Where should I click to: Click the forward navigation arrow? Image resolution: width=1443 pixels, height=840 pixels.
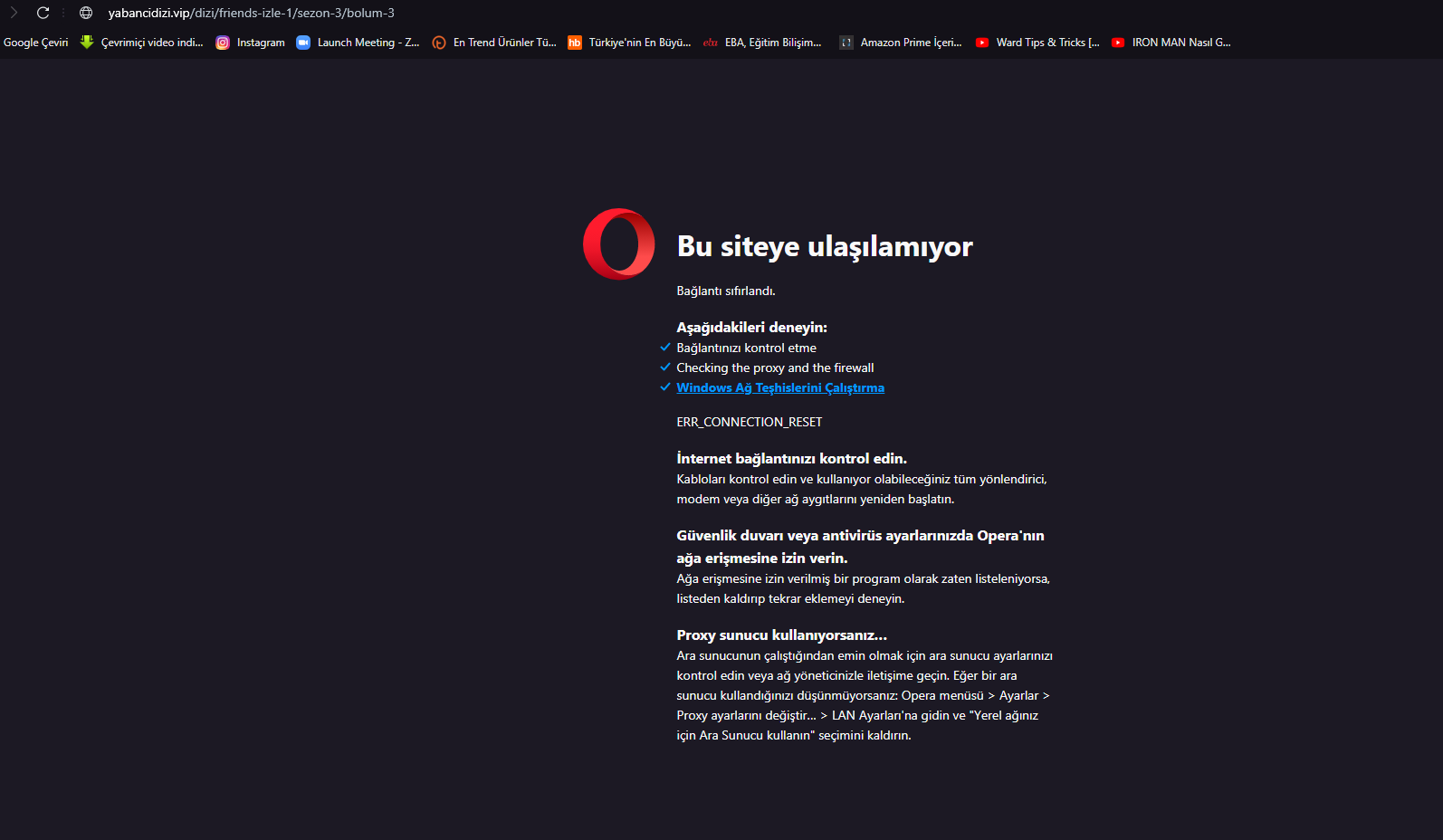click(x=14, y=13)
